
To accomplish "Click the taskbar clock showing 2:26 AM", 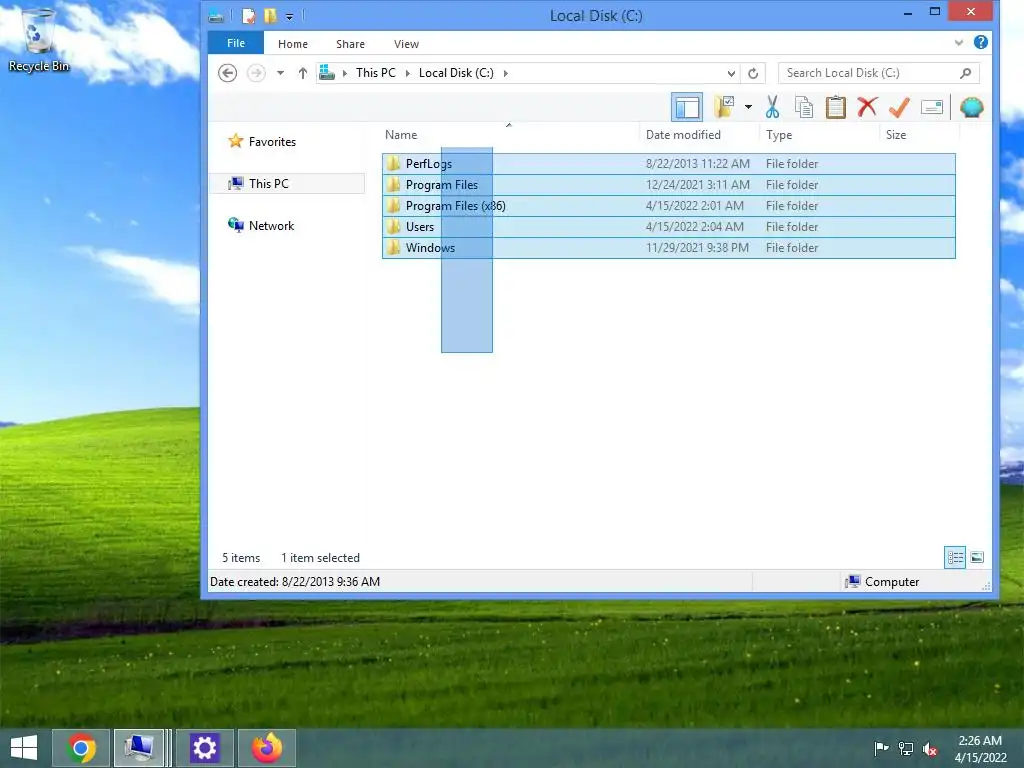I will 980,748.
